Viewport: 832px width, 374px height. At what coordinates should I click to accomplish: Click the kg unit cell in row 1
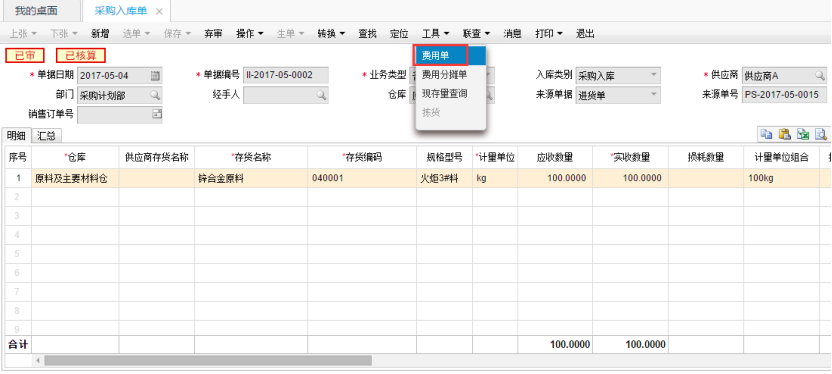coord(495,178)
